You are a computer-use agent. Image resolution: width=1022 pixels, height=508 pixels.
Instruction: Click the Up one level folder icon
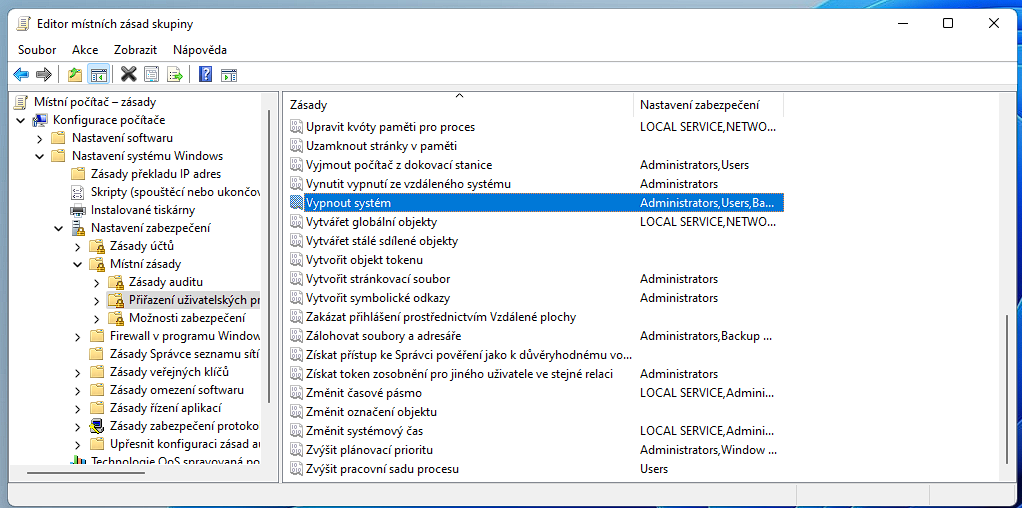(x=75, y=74)
